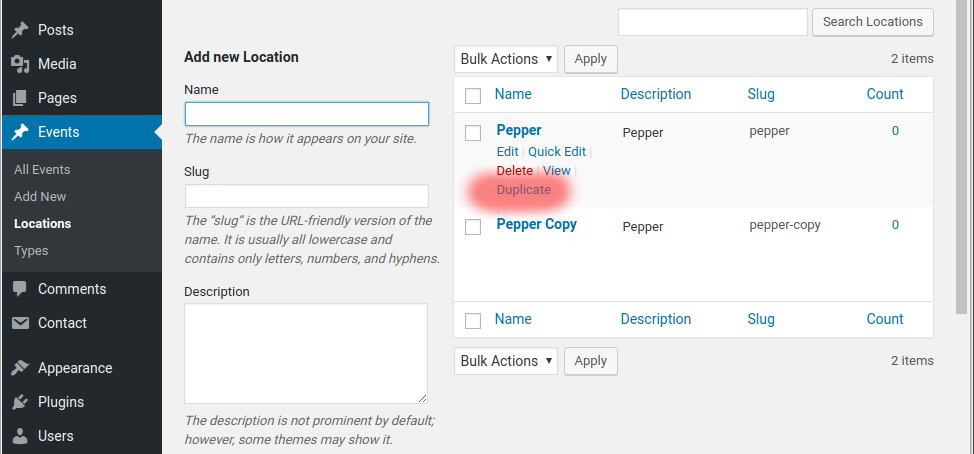This screenshot has width=974, height=454.
Task: Open the bottom Bulk Actions dropdown
Action: click(x=506, y=361)
